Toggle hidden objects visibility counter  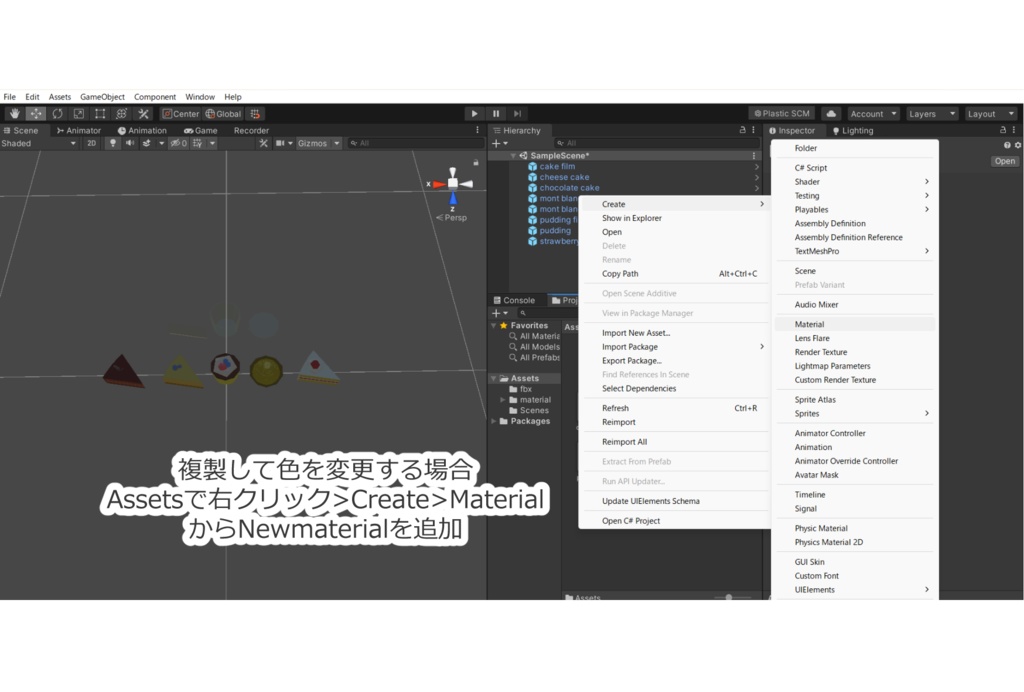pyautogui.click(x=178, y=143)
